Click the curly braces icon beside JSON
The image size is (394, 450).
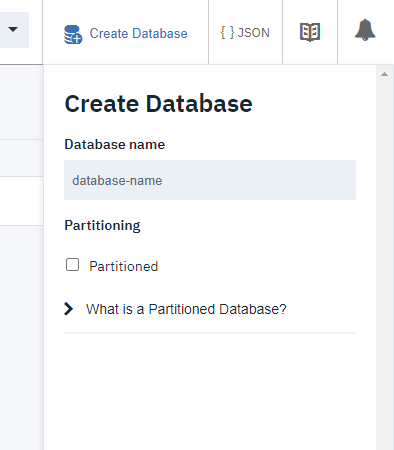point(227,33)
